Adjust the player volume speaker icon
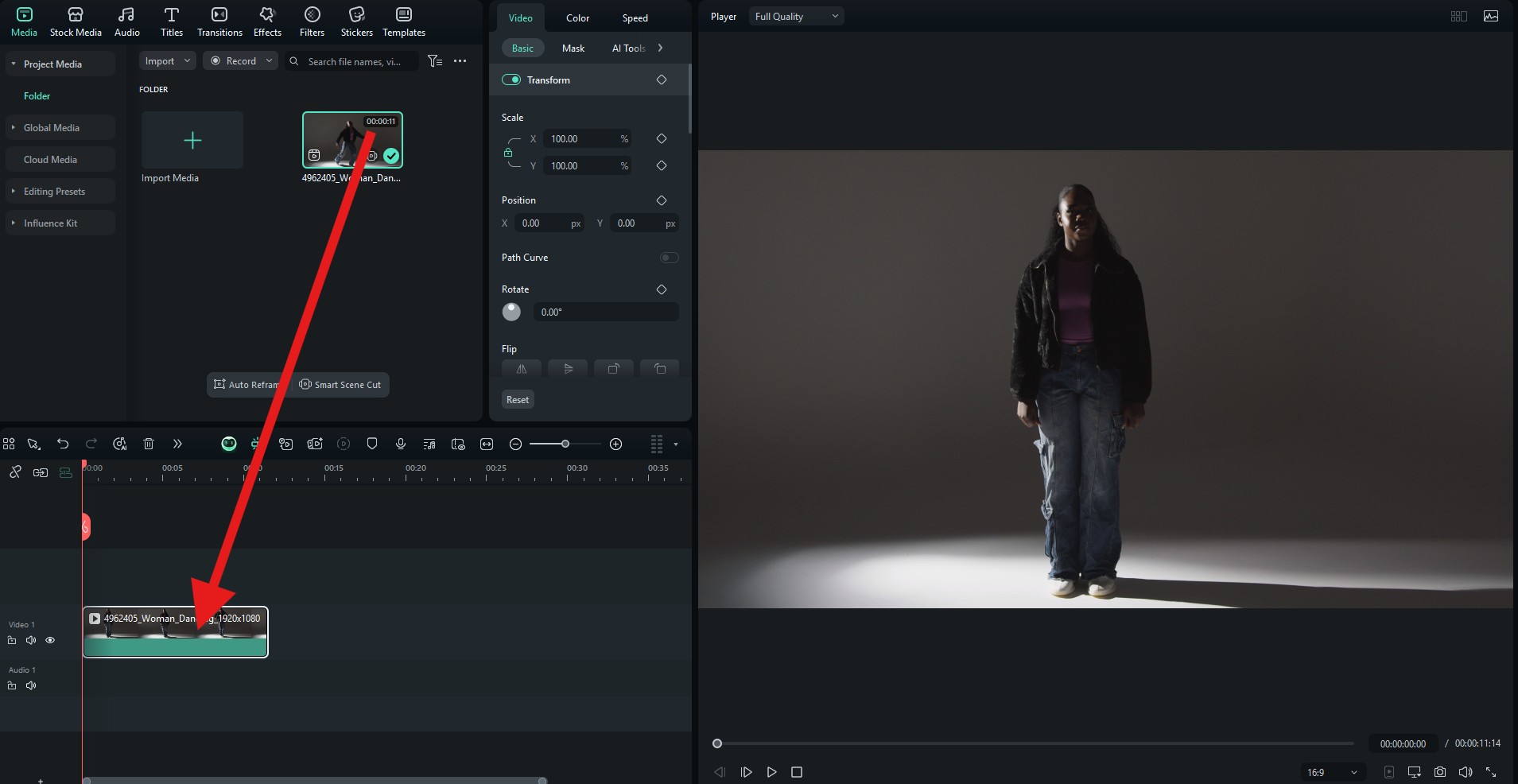The image size is (1518, 784). pos(1466,772)
